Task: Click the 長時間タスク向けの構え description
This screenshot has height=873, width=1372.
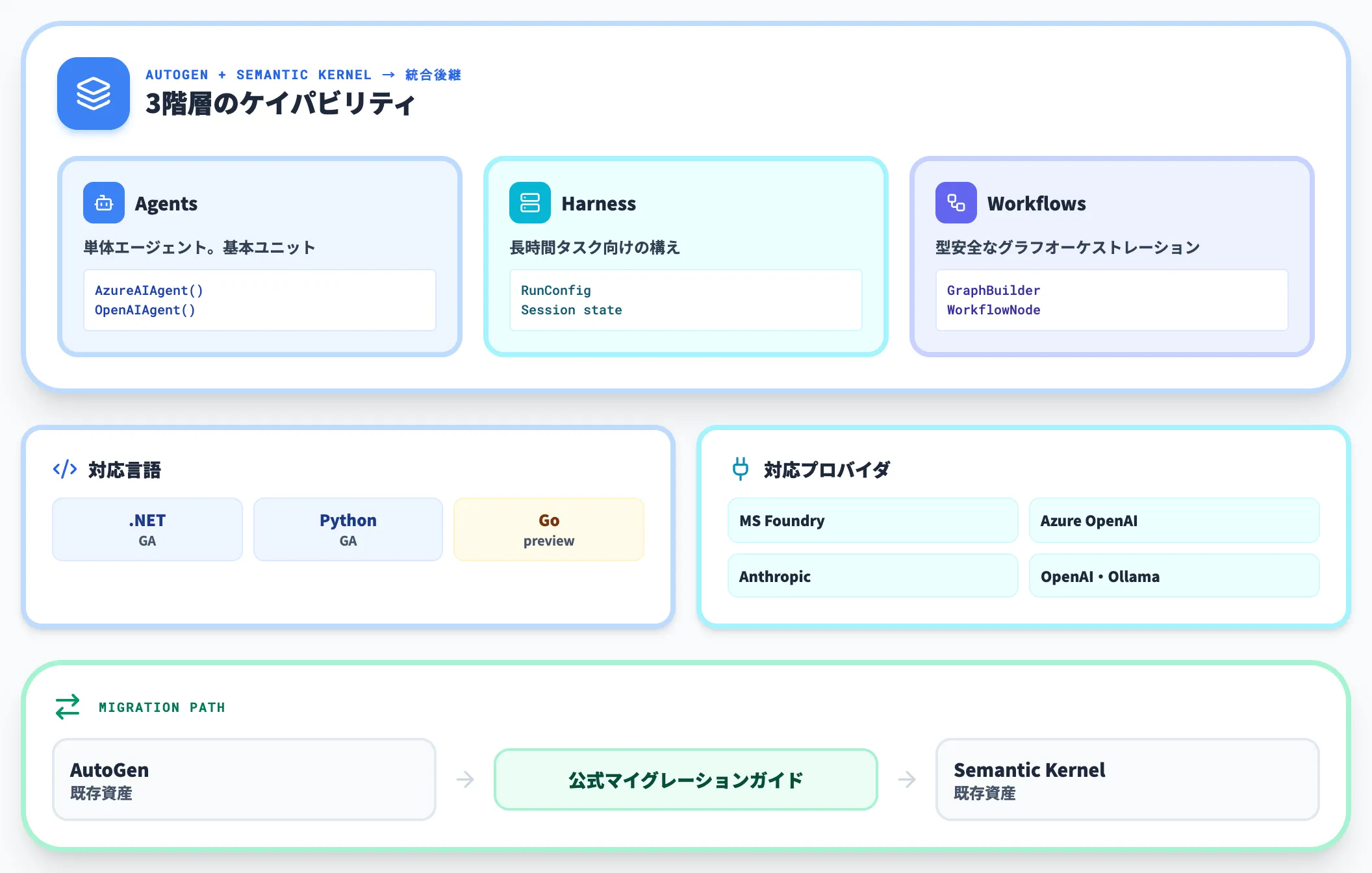Action: [x=595, y=247]
